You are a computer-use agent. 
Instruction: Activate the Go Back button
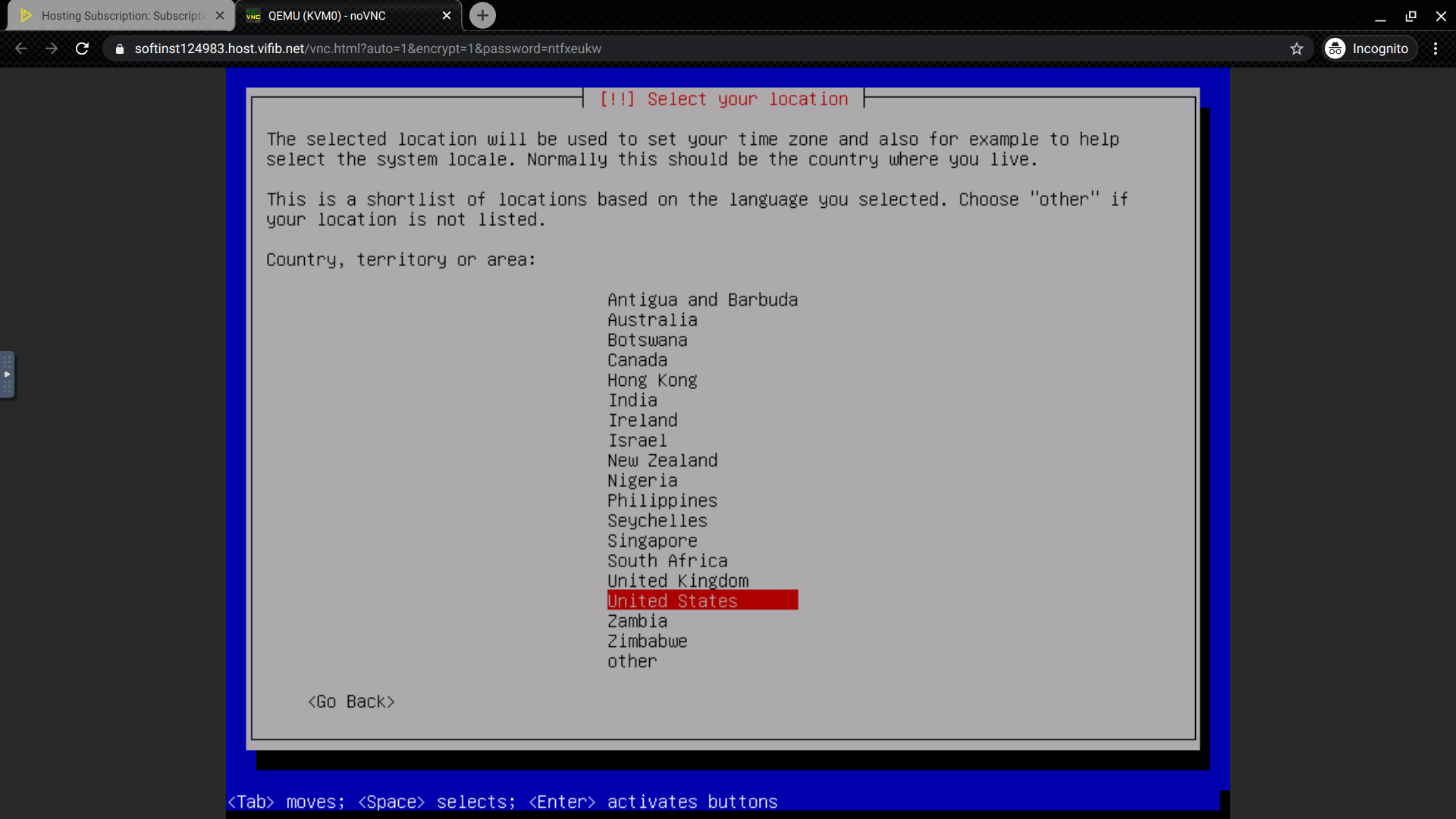point(351,702)
